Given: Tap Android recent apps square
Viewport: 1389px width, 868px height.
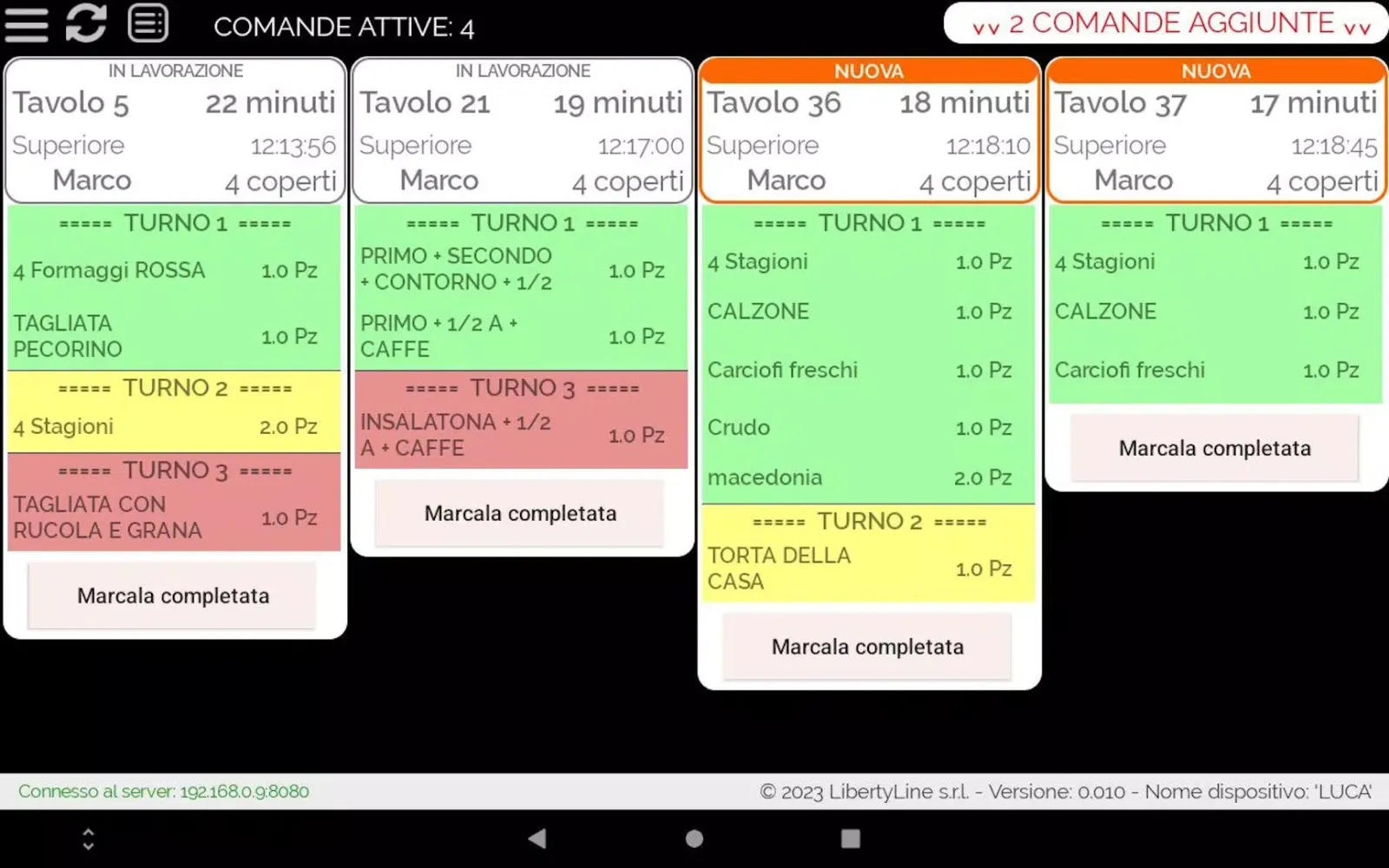Looking at the screenshot, I should point(850,838).
